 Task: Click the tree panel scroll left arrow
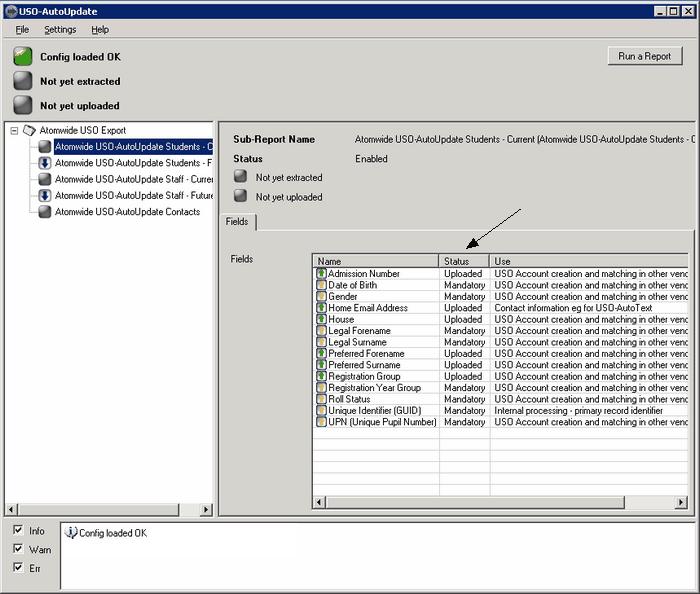point(12,509)
